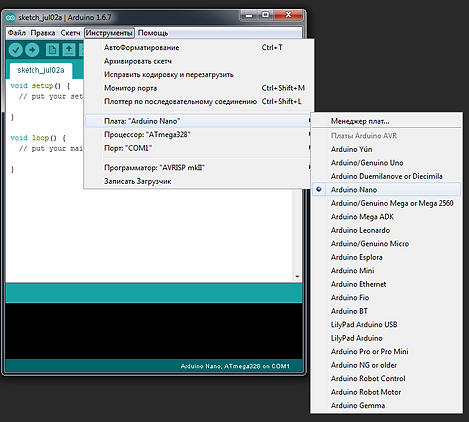Select the Arduino Esplora board
469x422 pixels.
point(386,257)
